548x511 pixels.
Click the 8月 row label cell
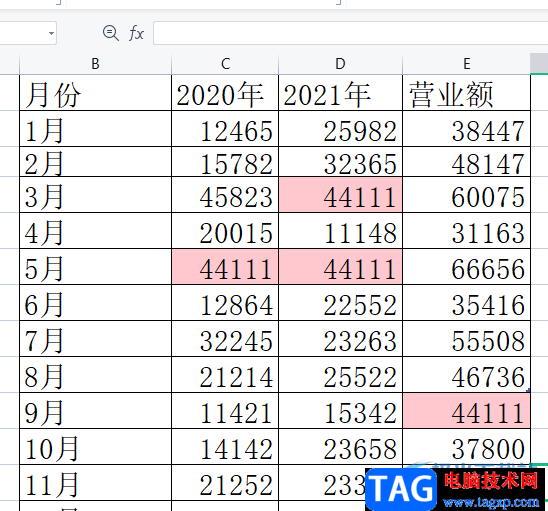(95, 375)
